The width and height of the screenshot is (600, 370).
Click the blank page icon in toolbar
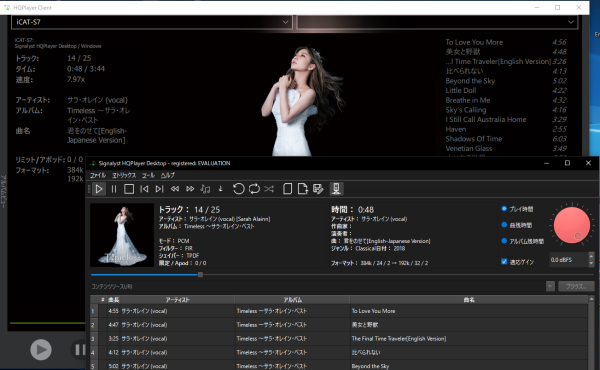coord(287,189)
